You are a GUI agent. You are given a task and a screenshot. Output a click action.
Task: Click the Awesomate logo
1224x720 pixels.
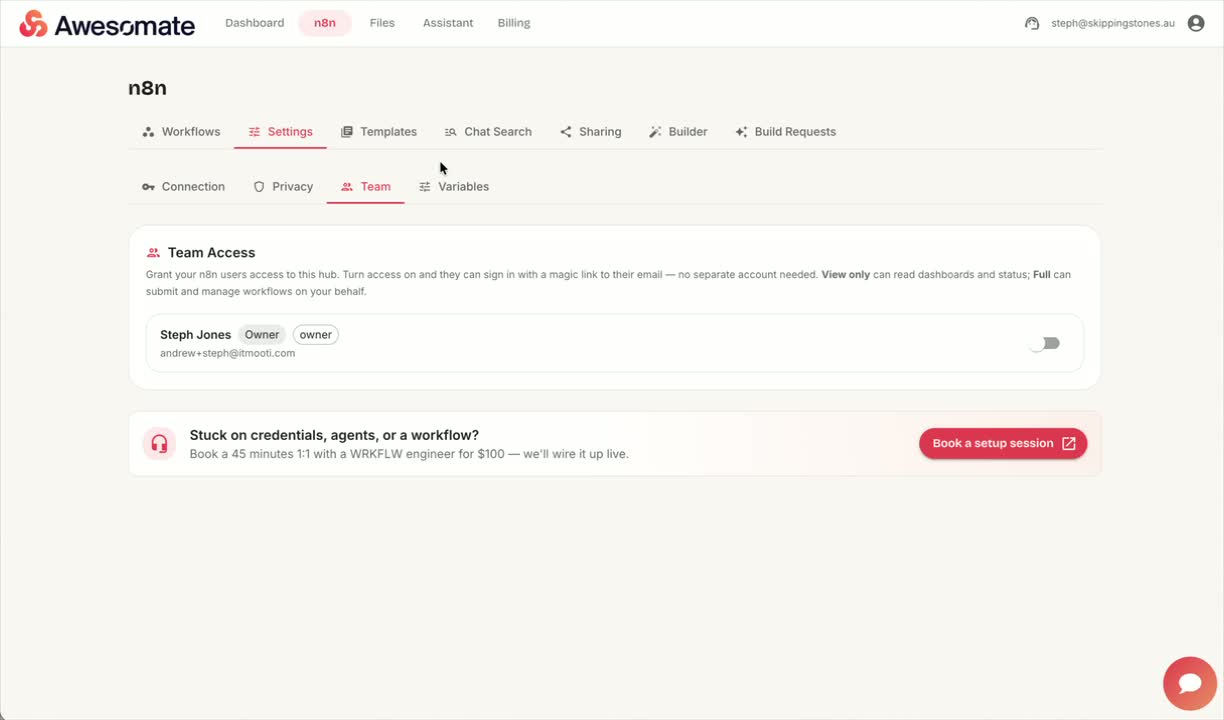point(107,24)
